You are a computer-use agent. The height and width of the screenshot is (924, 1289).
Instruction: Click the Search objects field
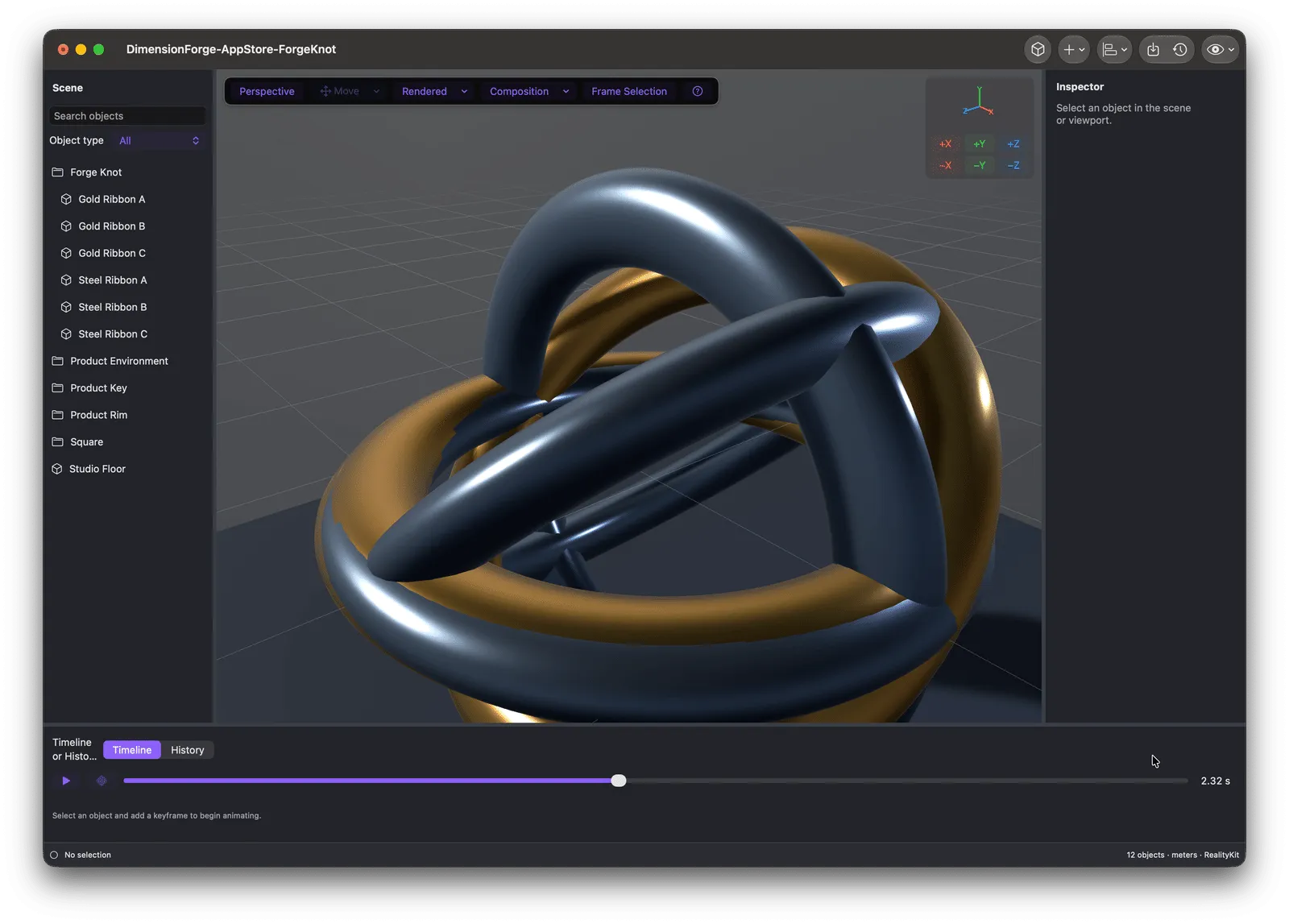[x=127, y=116]
